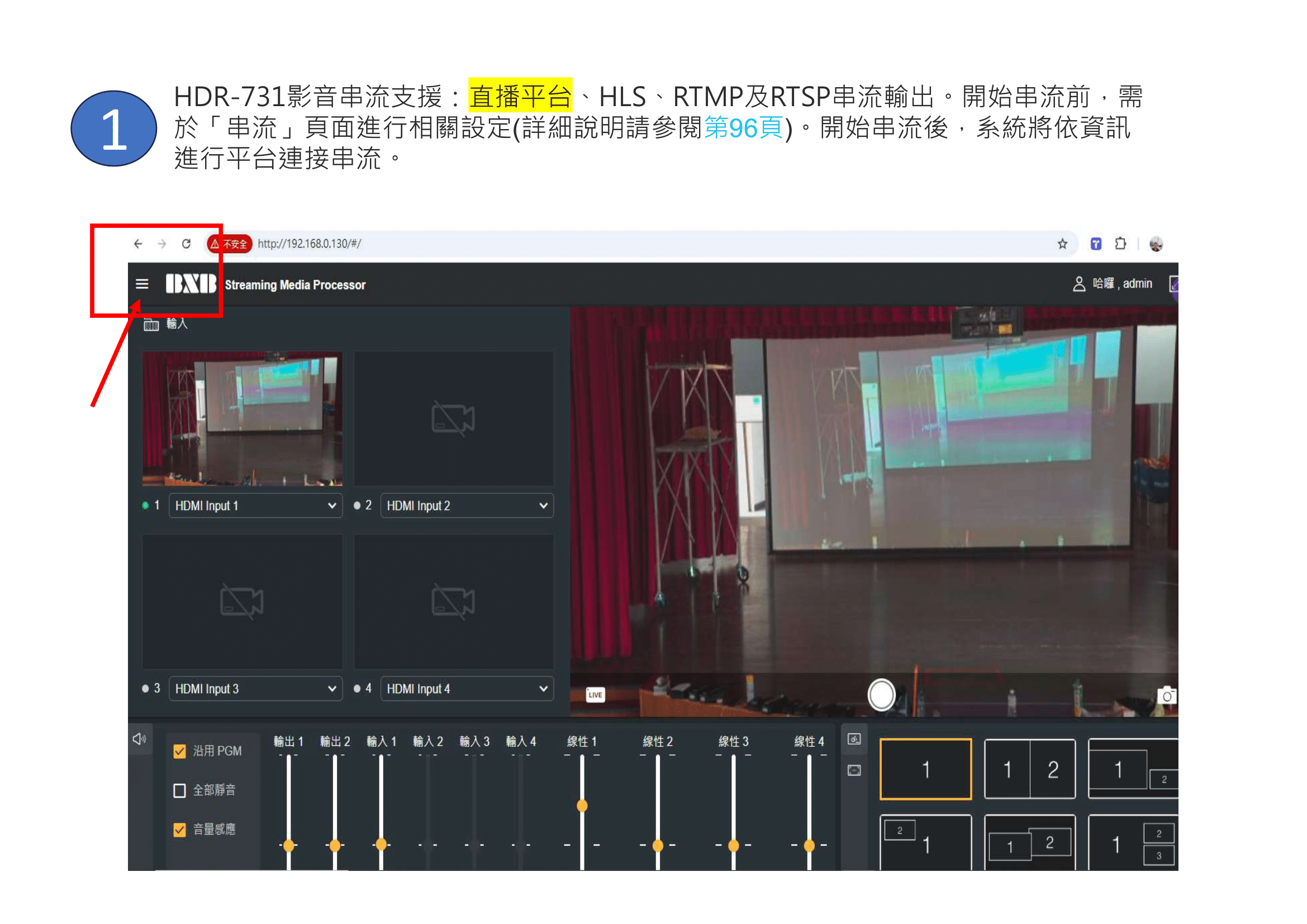Click the speaker icon beside the audio mixer
Image resolution: width=1307 pixels, height=924 pixels.
139,738
